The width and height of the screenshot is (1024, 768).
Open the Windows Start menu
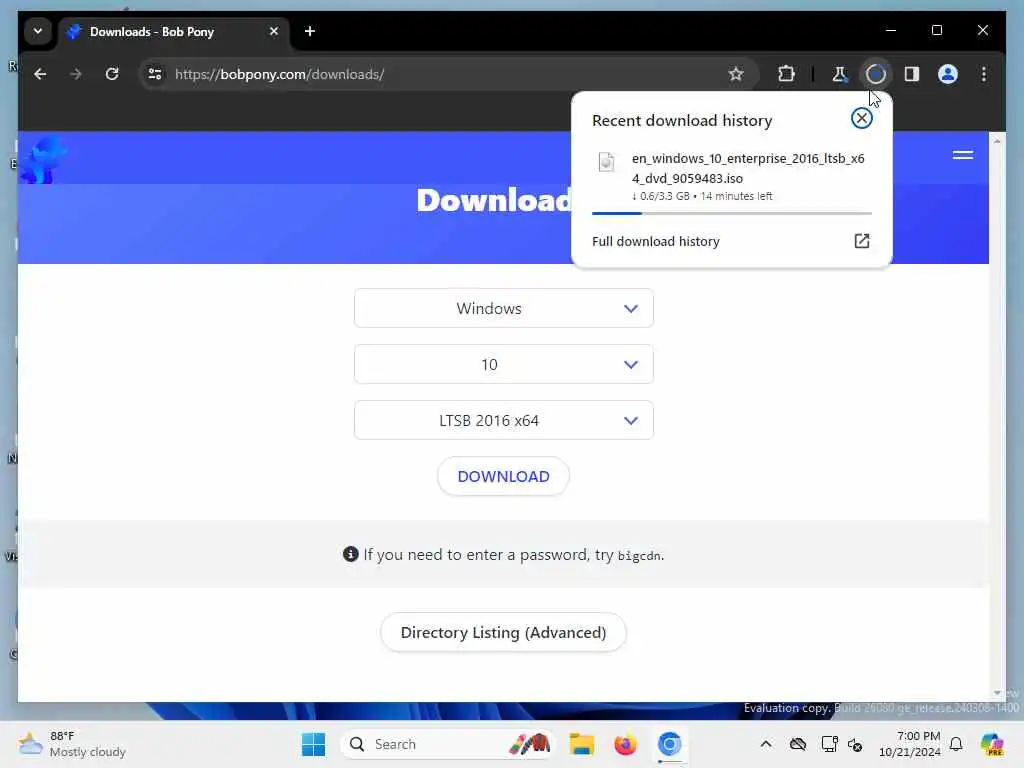tap(313, 744)
